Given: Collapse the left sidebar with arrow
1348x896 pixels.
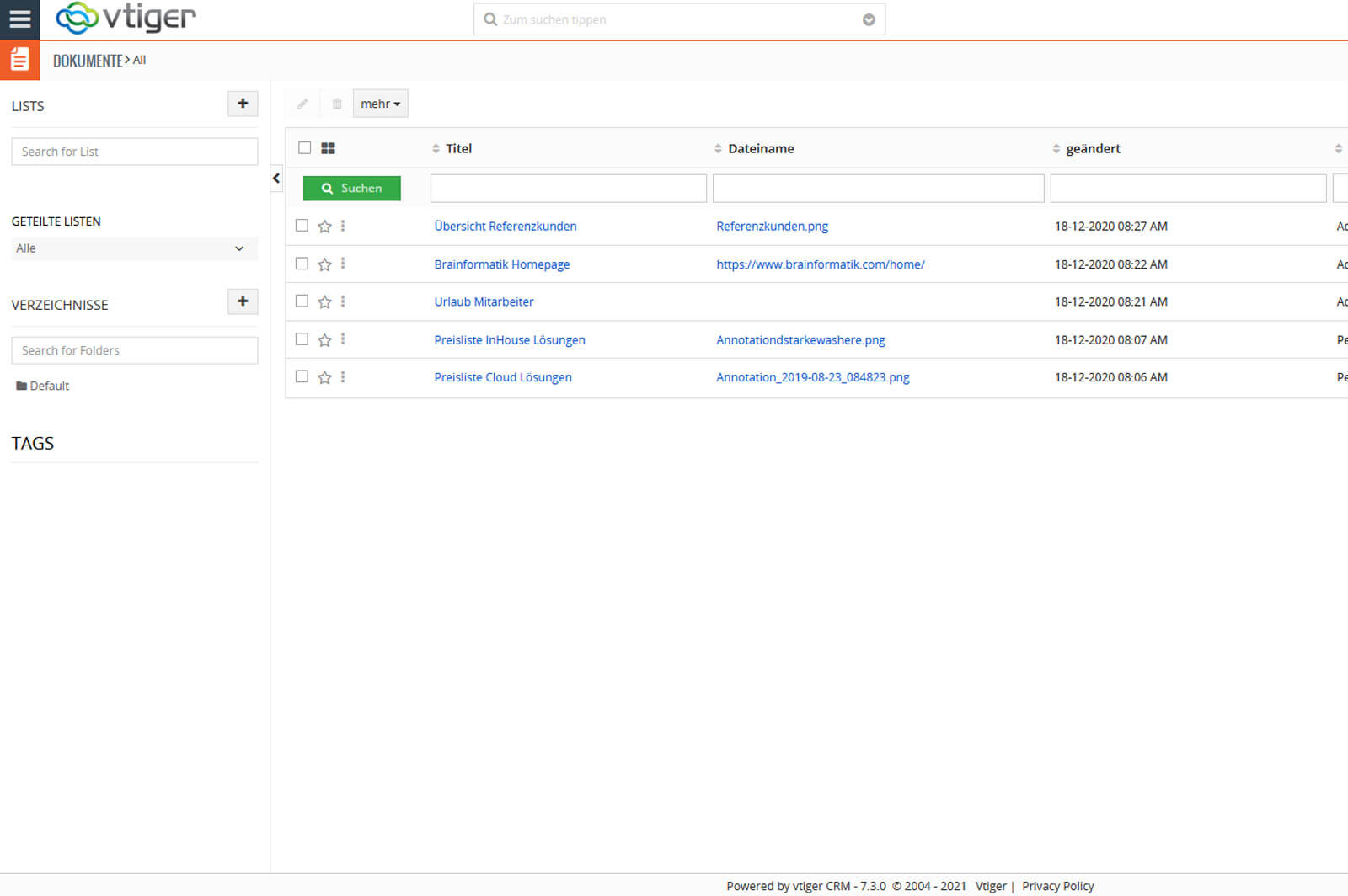Looking at the screenshot, I should coord(276,179).
